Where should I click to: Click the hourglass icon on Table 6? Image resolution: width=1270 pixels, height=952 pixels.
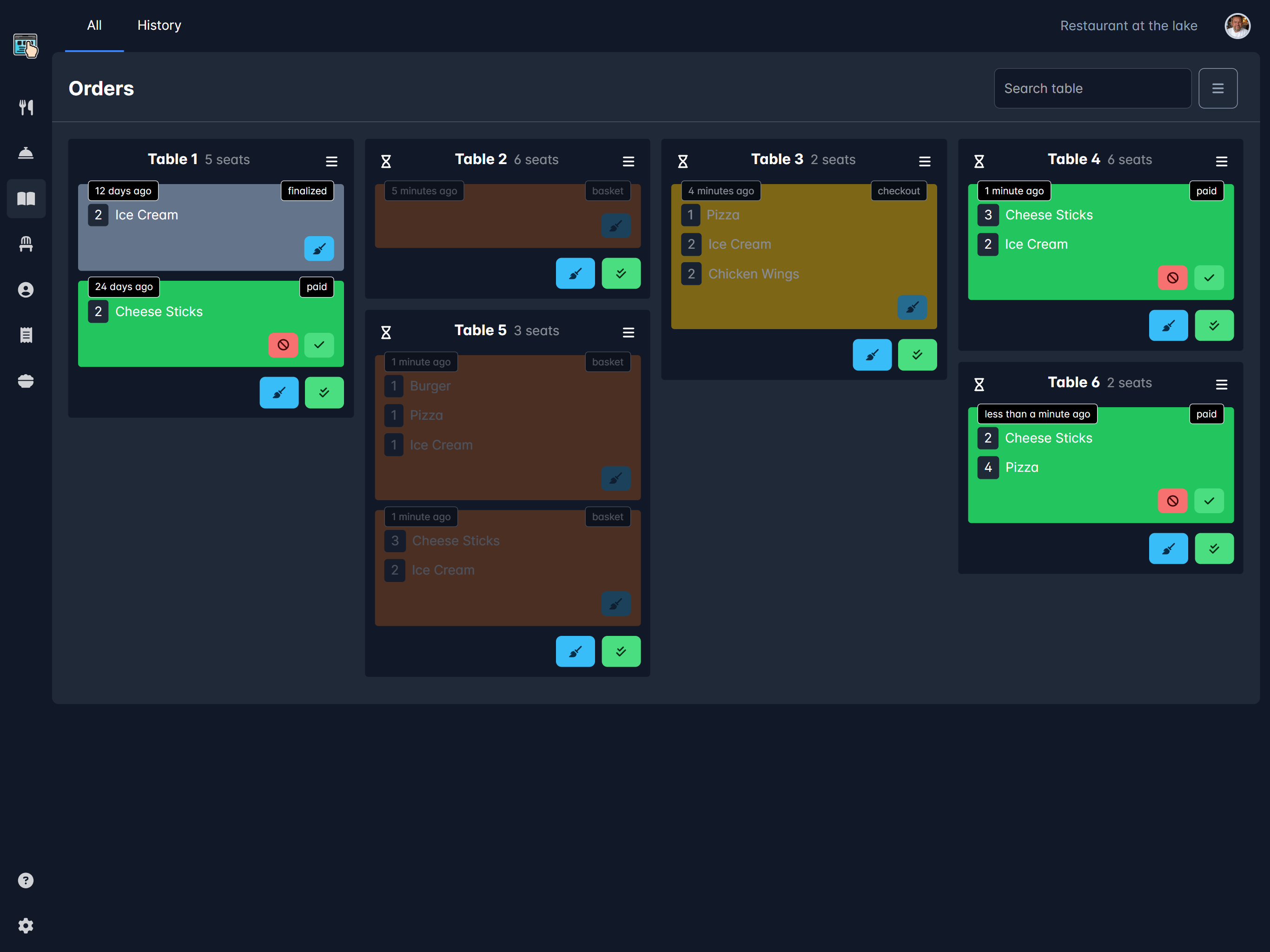(x=979, y=385)
